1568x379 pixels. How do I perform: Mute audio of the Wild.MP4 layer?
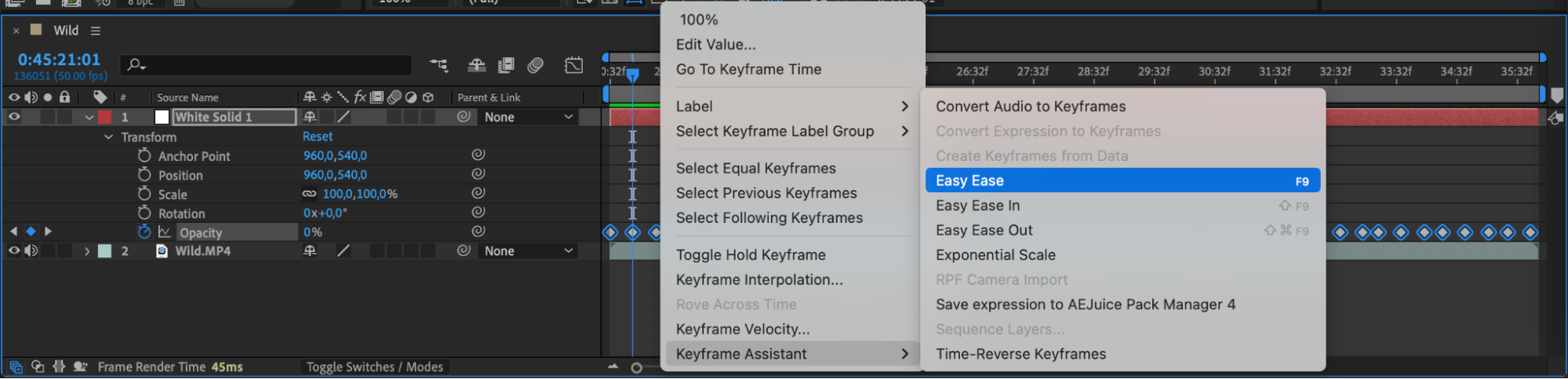[x=31, y=251]
